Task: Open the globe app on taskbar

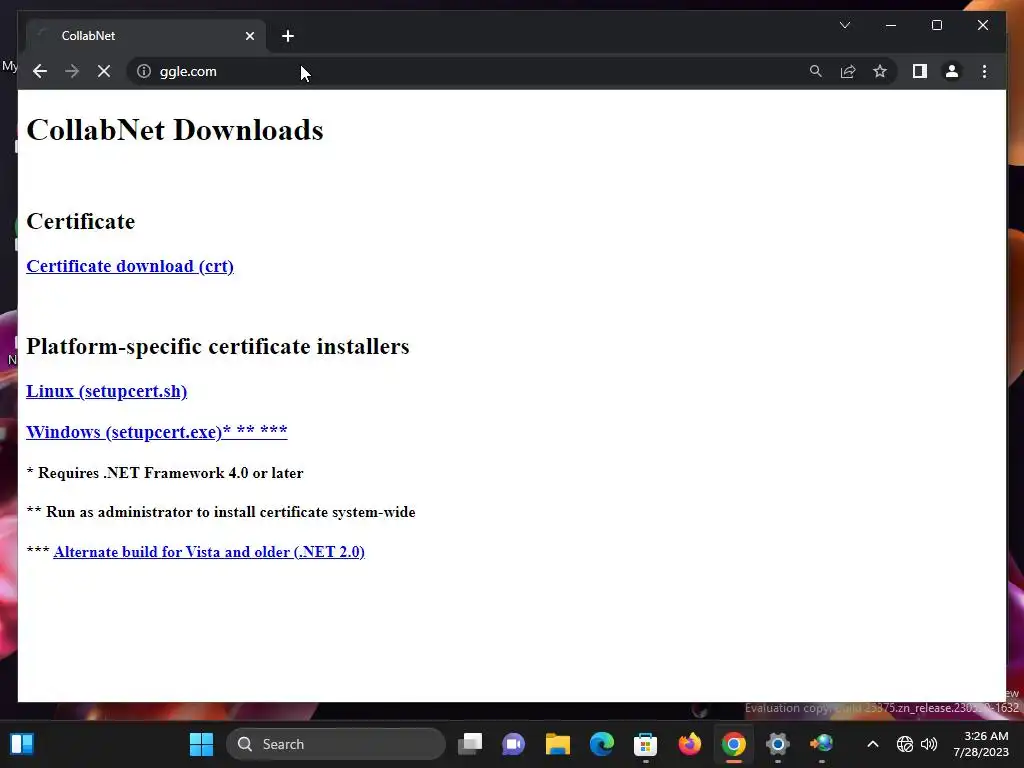Action: click(822, 744)
